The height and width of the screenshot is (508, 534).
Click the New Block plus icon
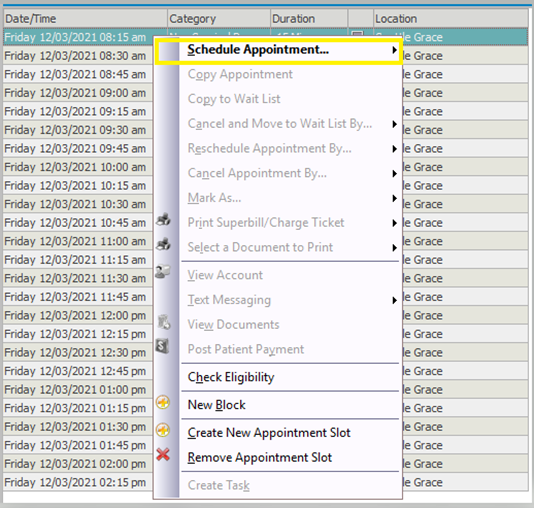[163, 402]
